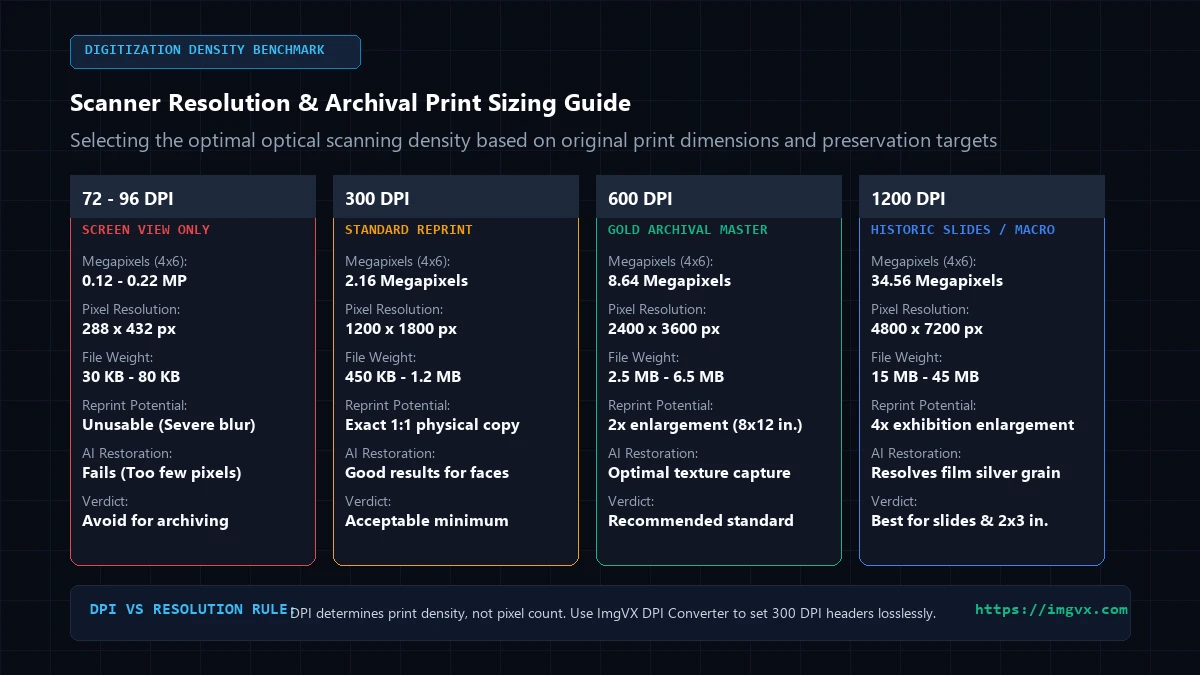
Task: Click the DIGITIZATION DENSITY BENCHMARK badge
Action: [x=215, y=52]
